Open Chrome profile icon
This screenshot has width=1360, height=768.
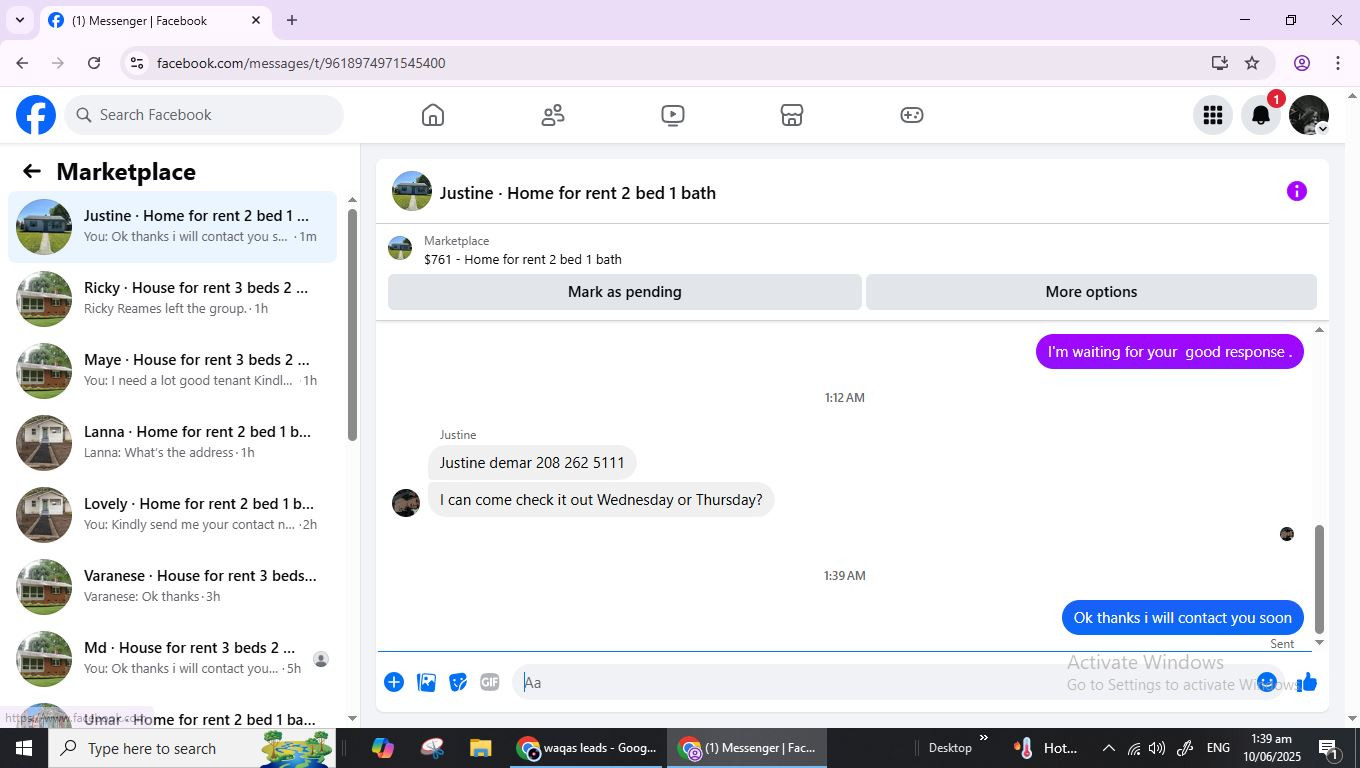click(1302, 63)
